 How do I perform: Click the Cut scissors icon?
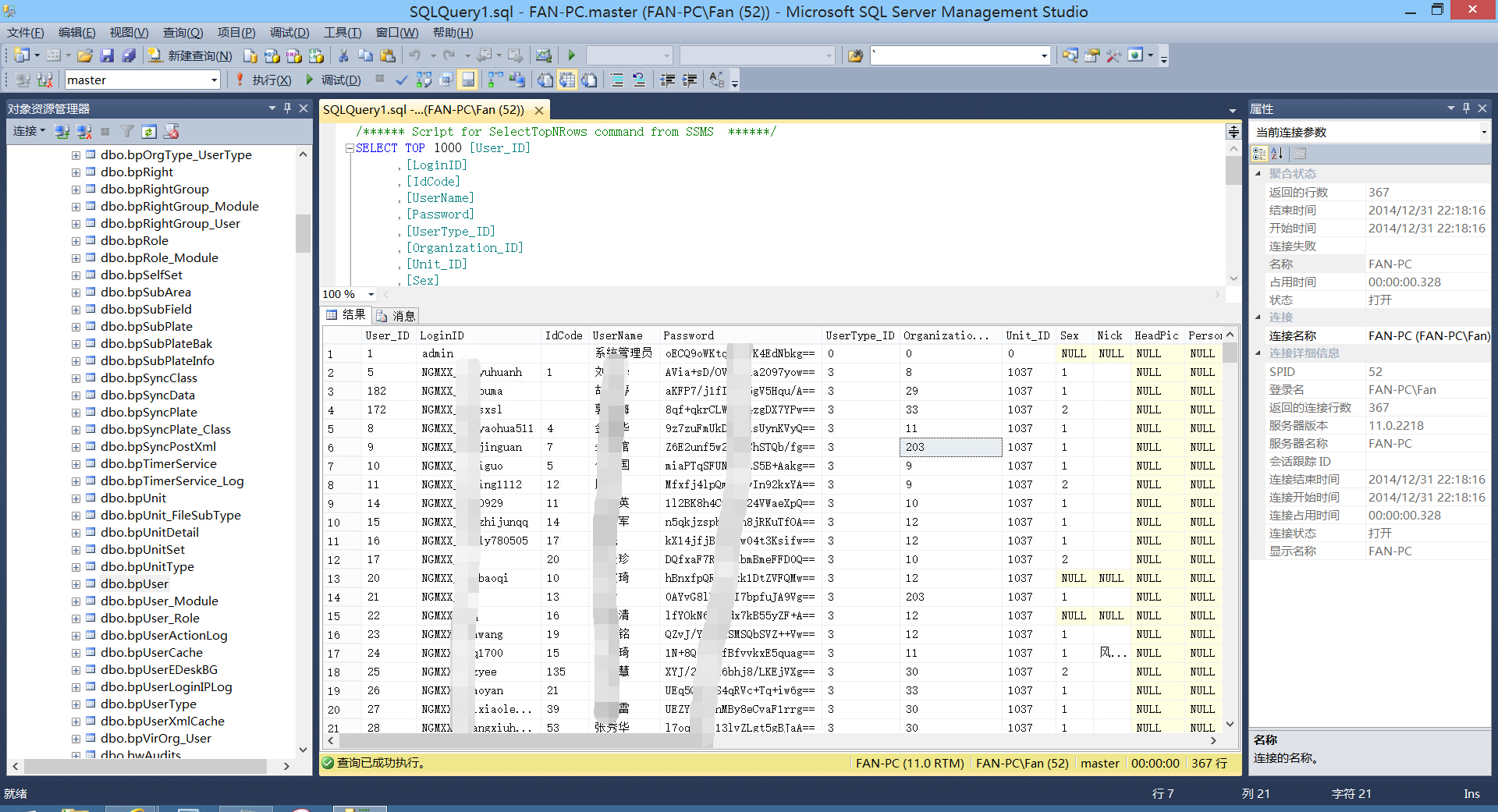(343, 55)
